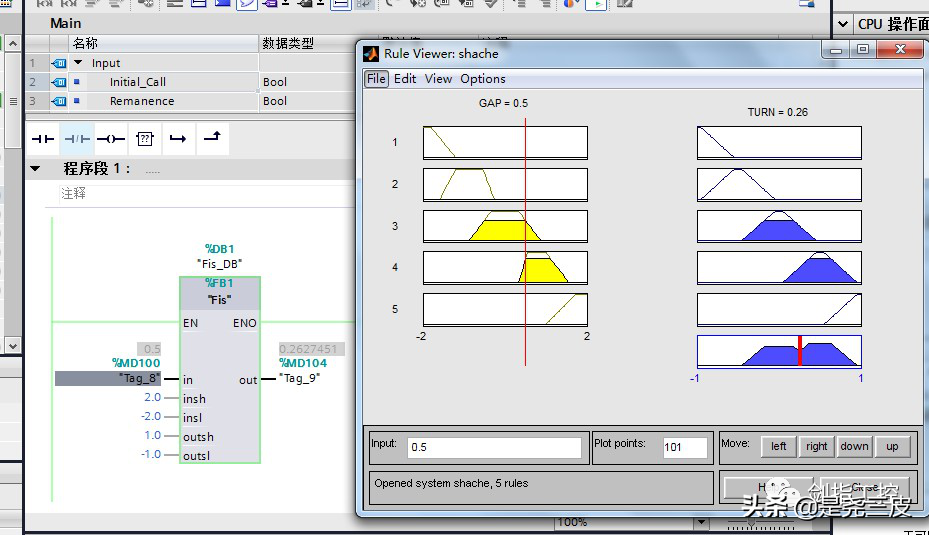Open the 100% zoom level dropdown
Viewport: 929px width, 535px height.
tap(701, 522)
